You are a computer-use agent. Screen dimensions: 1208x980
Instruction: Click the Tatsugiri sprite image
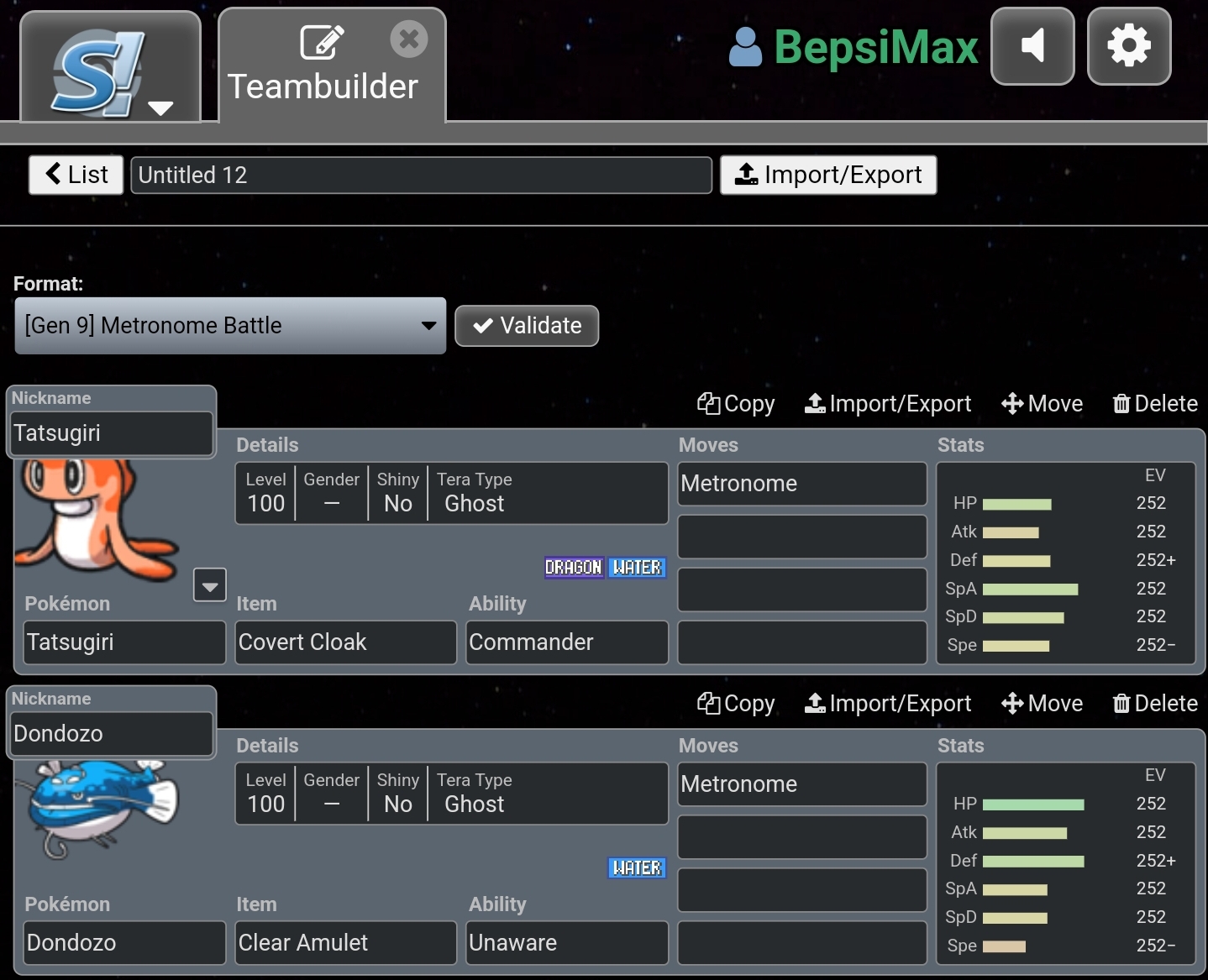pyautogui.click(x=97, y=521)
